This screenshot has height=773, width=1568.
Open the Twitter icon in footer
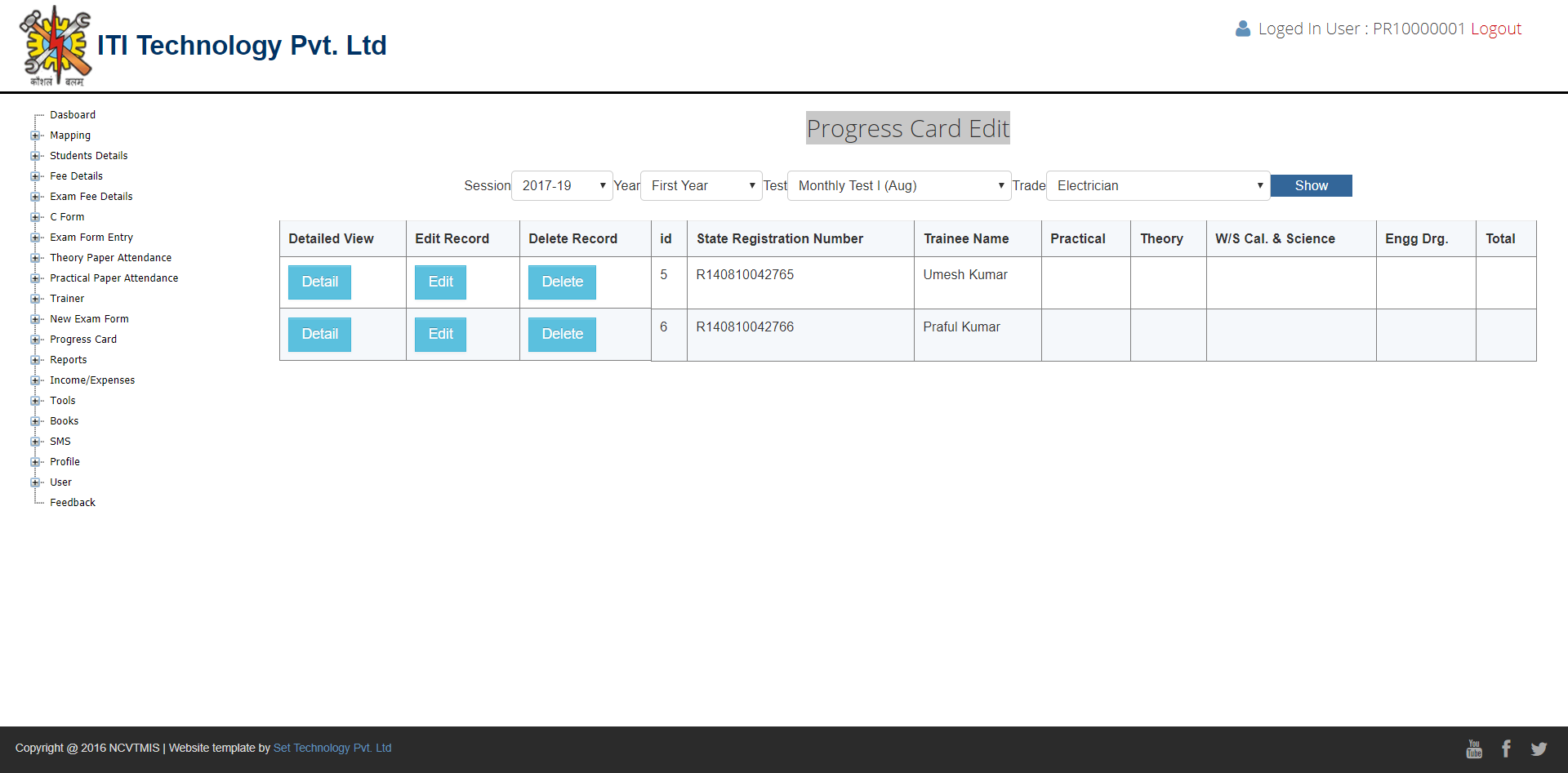tap(1539, 749)
